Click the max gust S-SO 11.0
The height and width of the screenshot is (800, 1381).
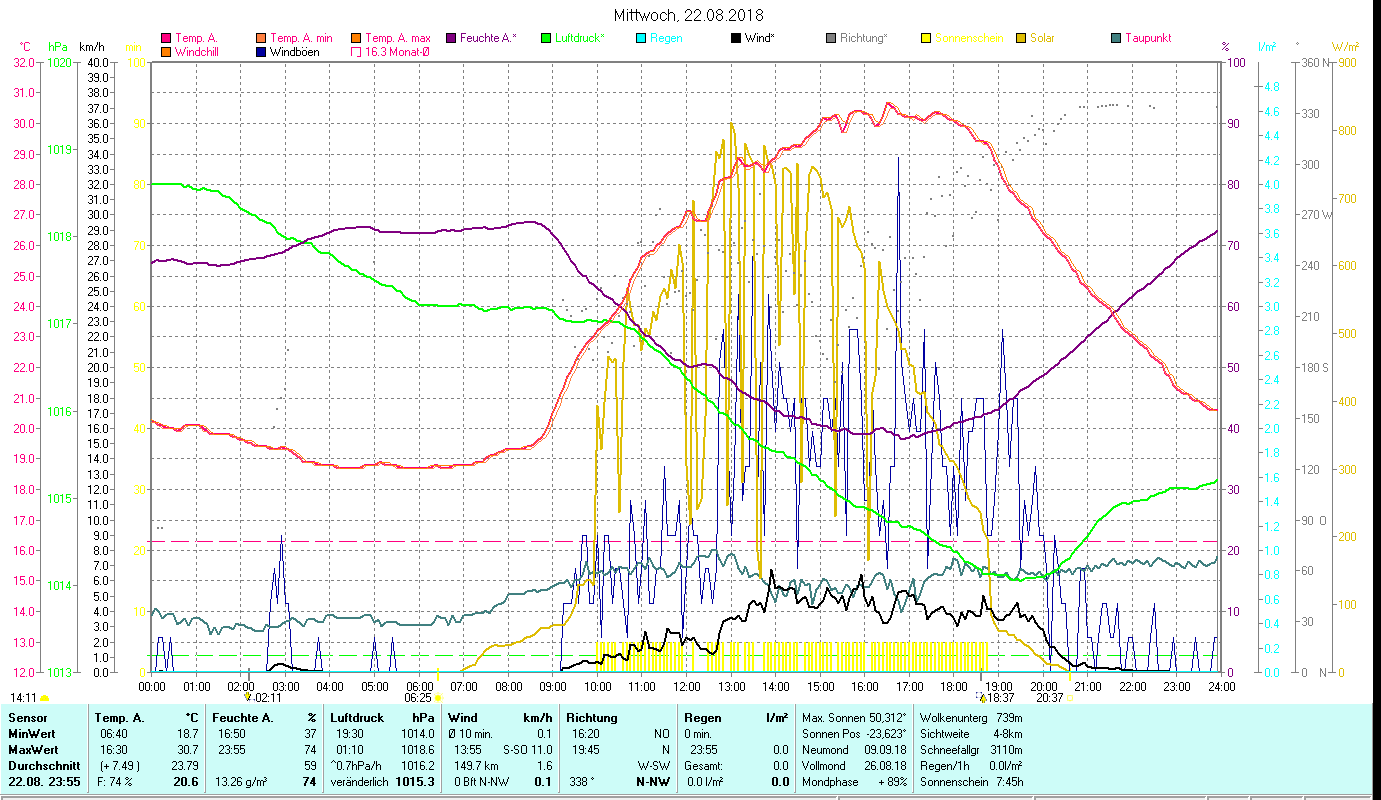[x=527, y=750]
